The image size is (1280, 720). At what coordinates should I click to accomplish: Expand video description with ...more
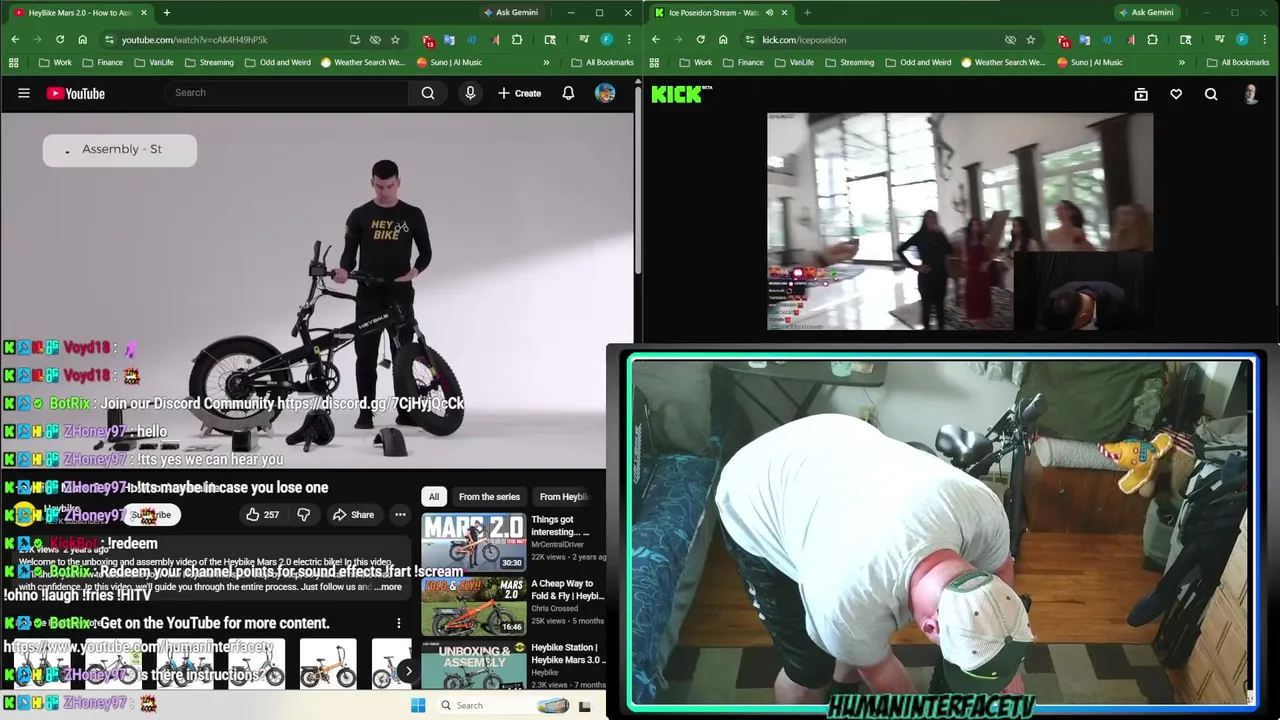pyautogui.click(x=387, y=587)
